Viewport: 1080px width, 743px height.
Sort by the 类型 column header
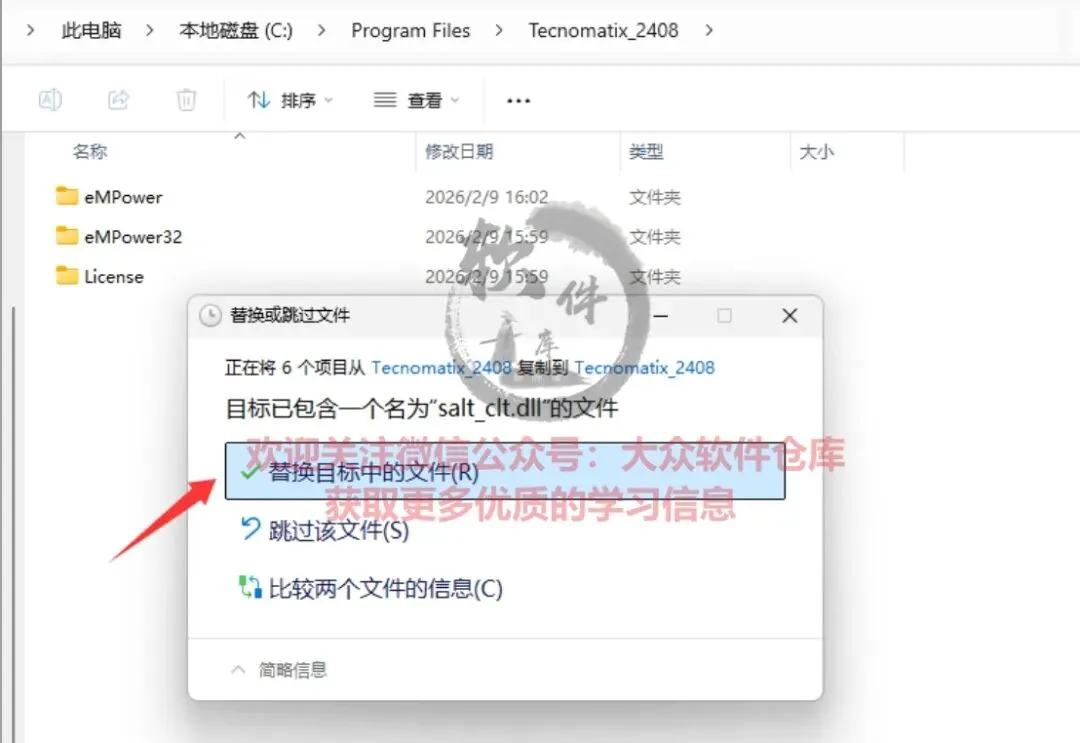pyautogui.click(x=646, y=151)
